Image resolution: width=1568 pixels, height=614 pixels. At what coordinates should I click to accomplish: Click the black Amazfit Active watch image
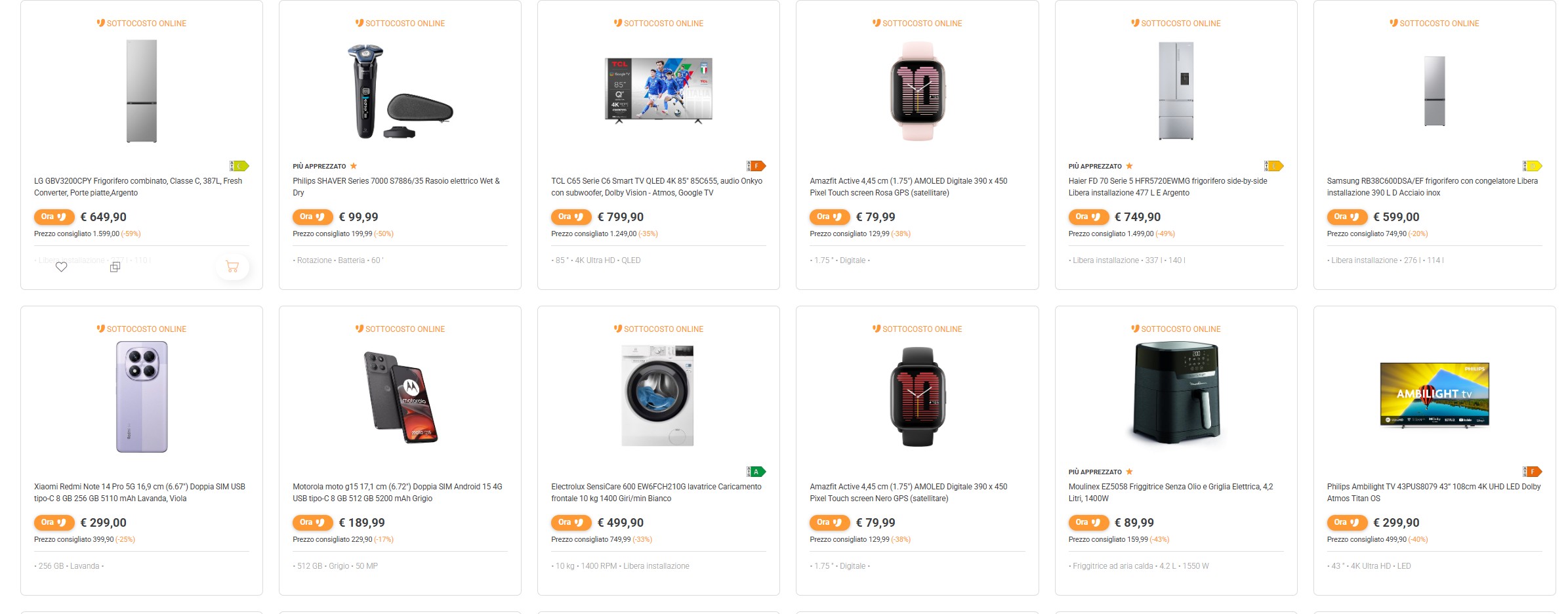[917, 397]
